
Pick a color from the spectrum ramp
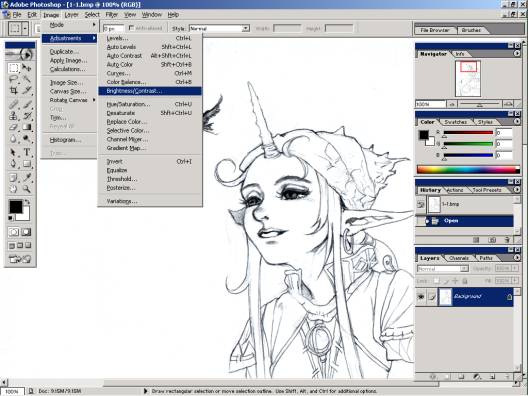[468, 169]
